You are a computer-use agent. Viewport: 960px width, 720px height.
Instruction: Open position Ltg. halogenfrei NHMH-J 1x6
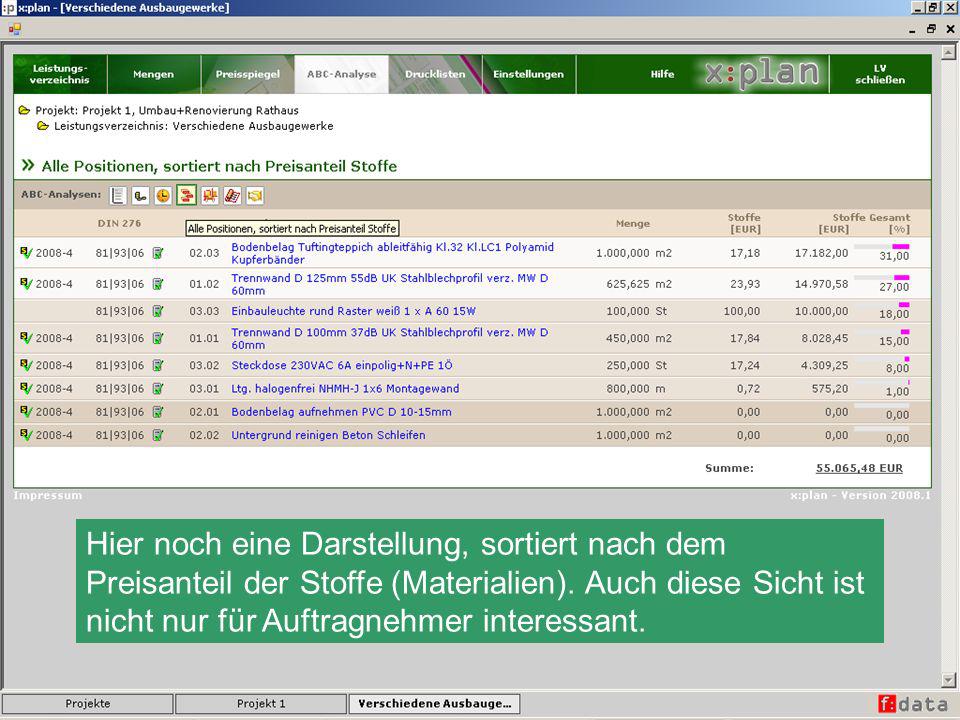345,389
